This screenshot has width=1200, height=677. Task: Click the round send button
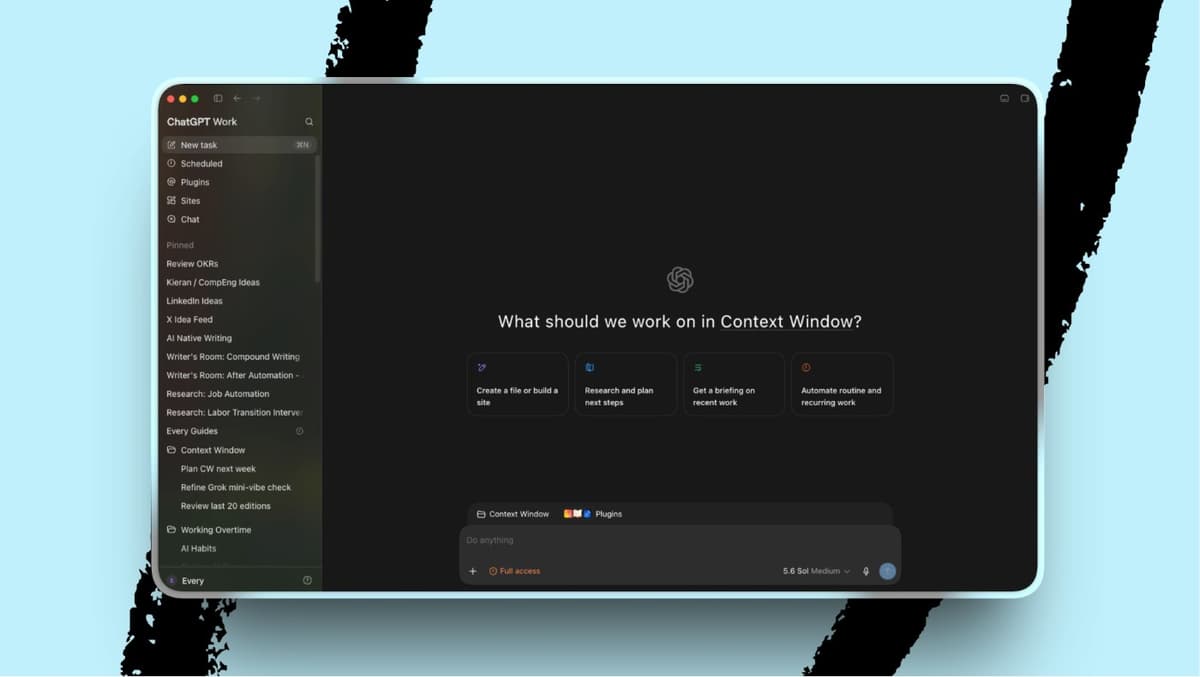tap(887, 571)
